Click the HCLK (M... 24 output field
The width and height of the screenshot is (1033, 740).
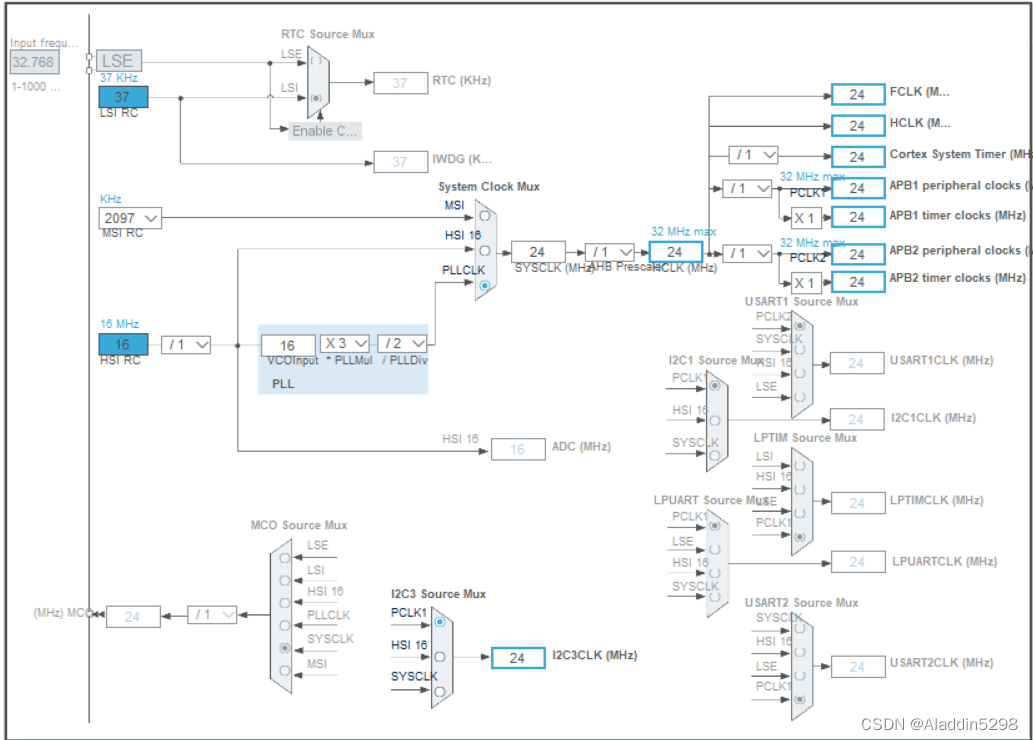tap(858, 125)
